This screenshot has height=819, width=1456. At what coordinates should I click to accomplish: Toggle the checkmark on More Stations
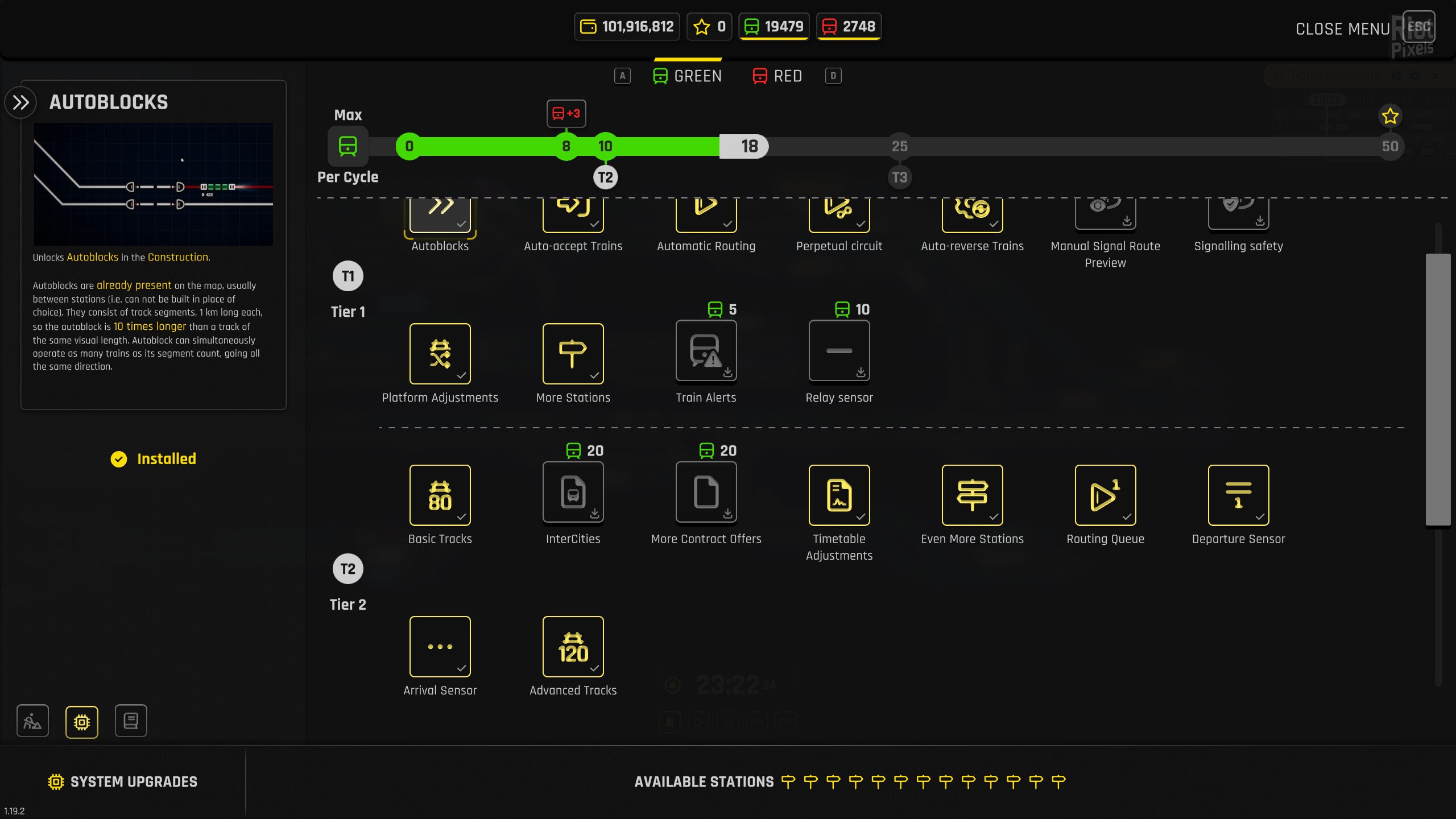594,375
